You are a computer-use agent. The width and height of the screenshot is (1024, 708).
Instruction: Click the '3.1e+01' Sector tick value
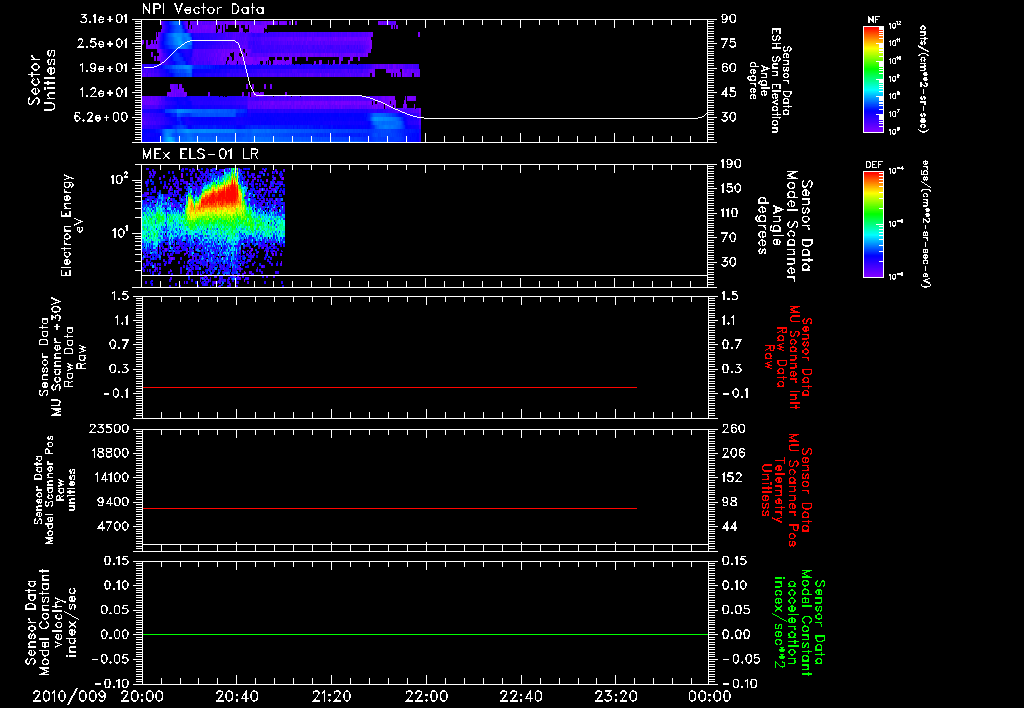point(105,19)
